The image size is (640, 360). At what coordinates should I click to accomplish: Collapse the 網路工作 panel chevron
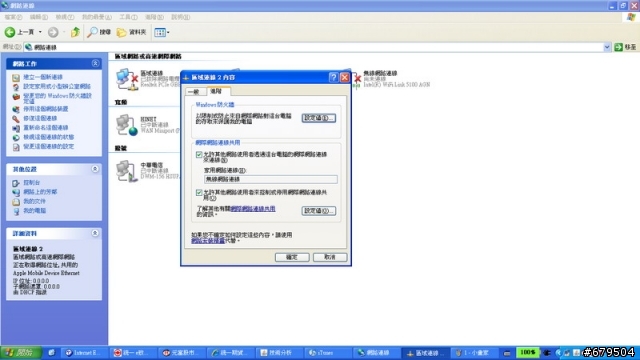click(x=95, y=63)
